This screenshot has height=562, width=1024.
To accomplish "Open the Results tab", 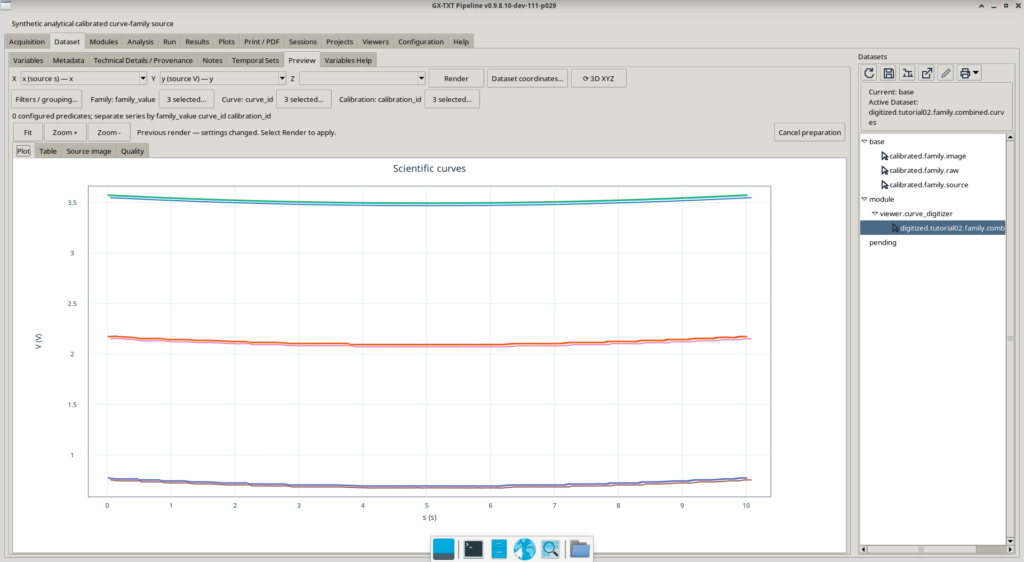I will coord(197,42).
